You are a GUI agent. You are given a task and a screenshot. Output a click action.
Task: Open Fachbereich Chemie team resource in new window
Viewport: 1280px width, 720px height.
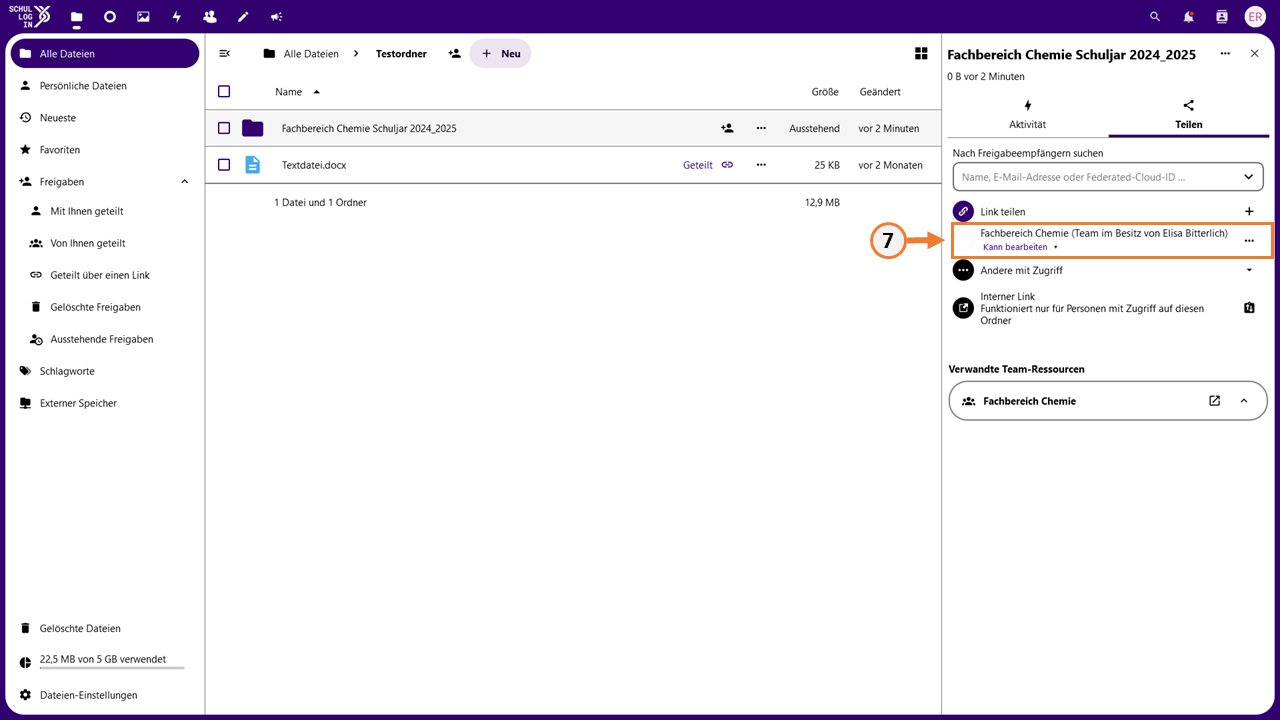tap(1214, 401)
